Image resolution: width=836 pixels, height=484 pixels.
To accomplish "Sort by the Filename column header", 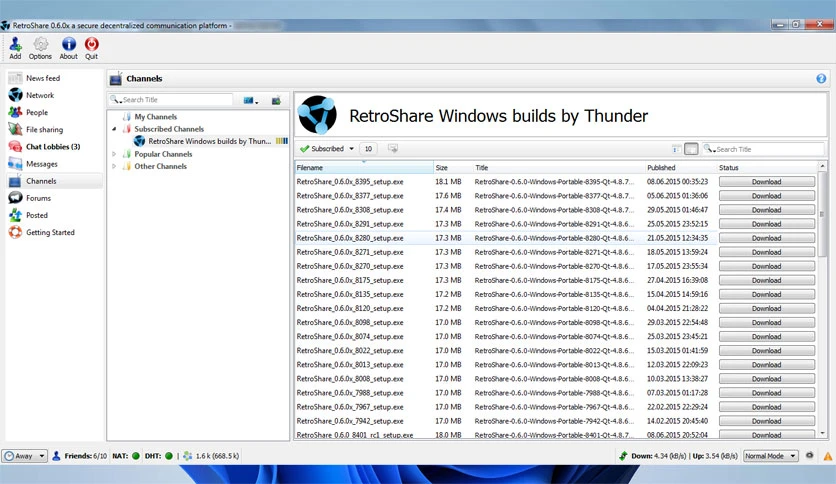I will (x=364, y=167).
